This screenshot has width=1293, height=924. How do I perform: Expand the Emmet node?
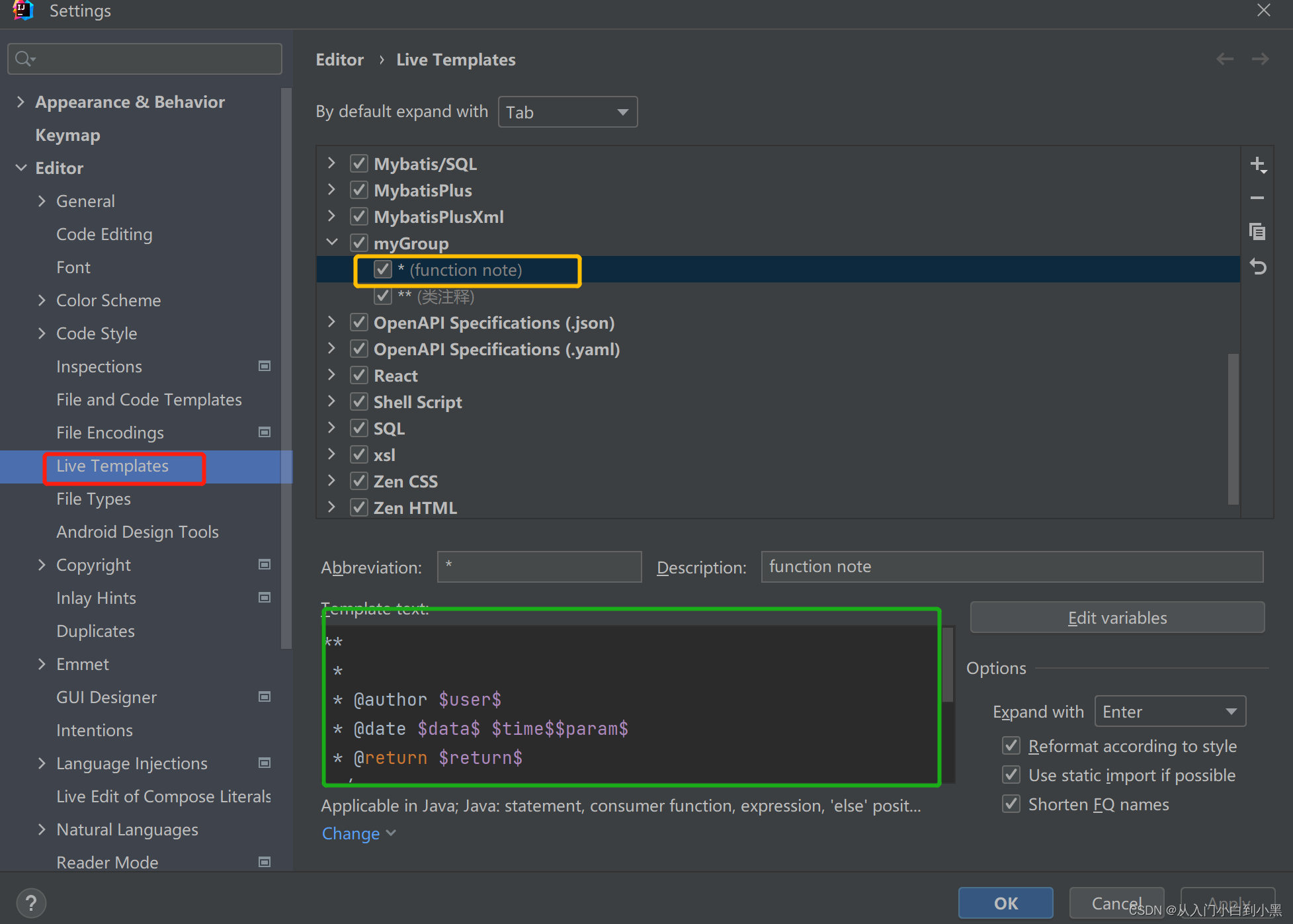(x=42, y=664)
